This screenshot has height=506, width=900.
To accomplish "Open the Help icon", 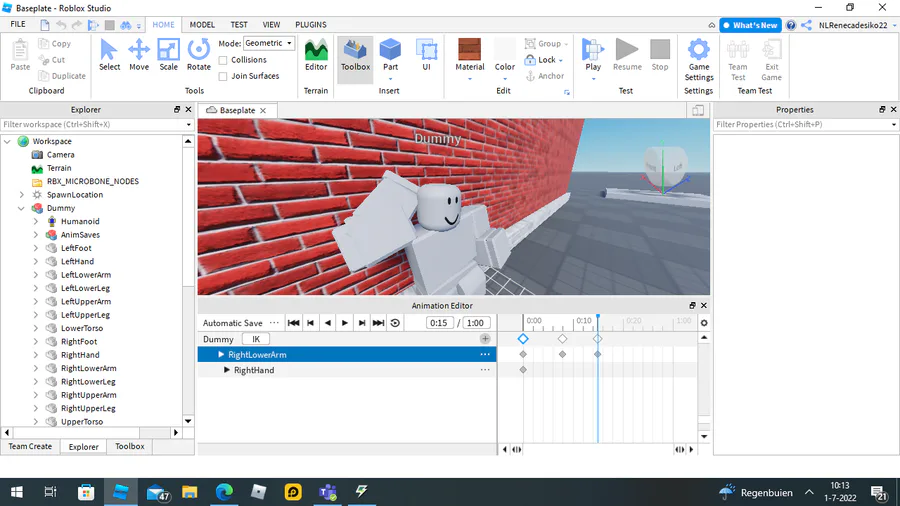I will 791,25.
